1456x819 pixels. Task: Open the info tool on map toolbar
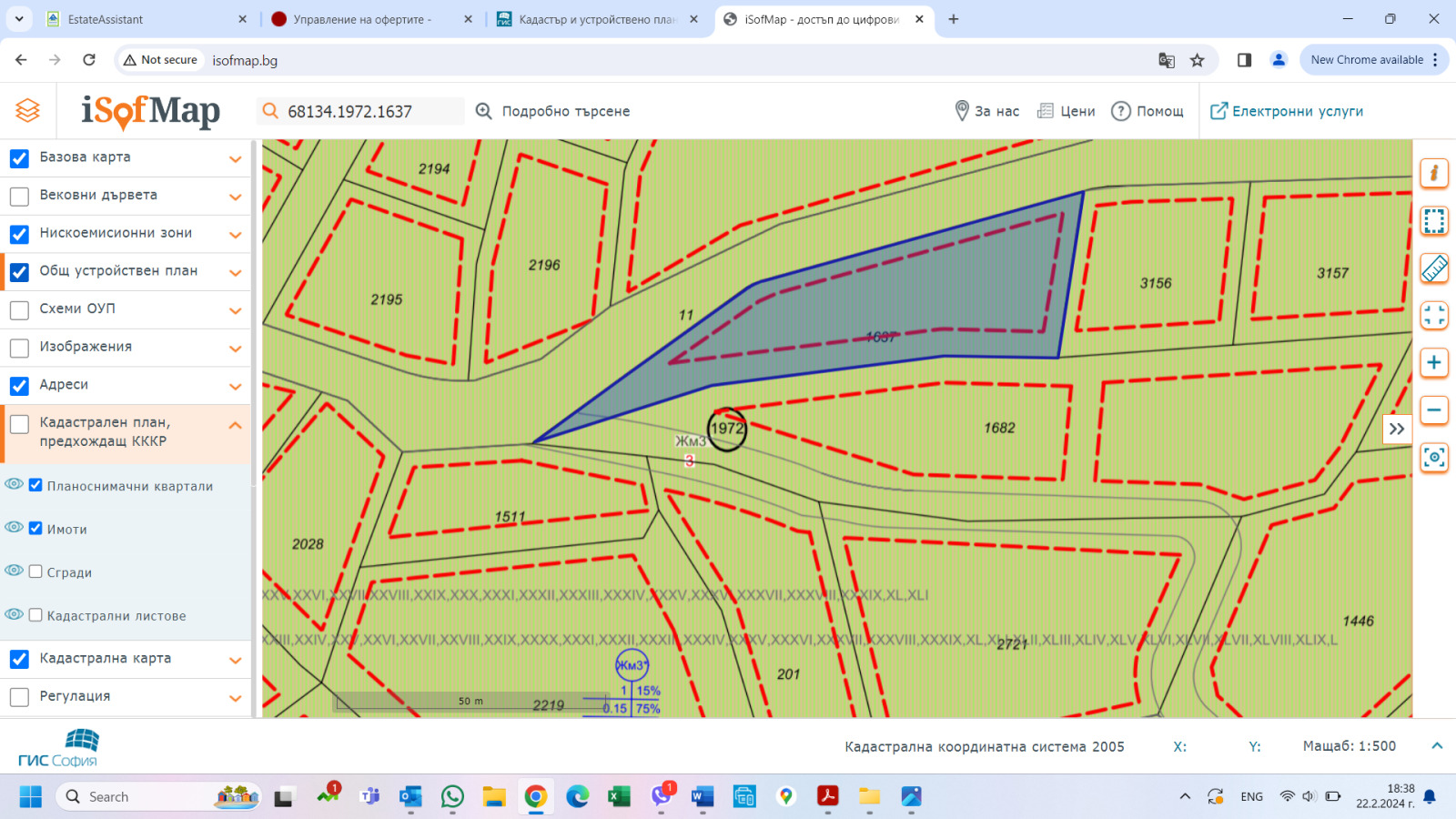tap(1434, 173)
